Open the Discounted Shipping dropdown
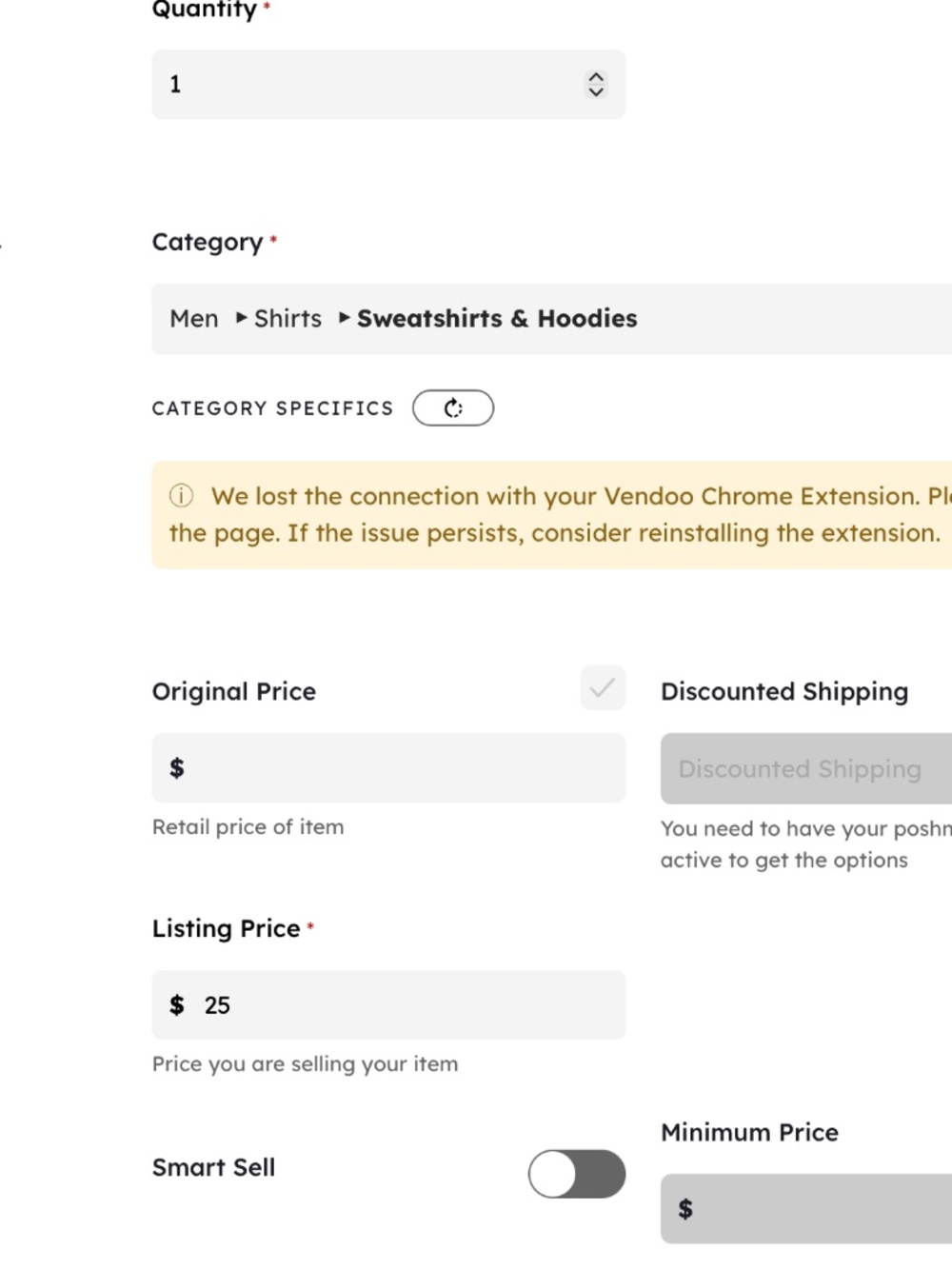952x1269 pixels. (806, 768)
